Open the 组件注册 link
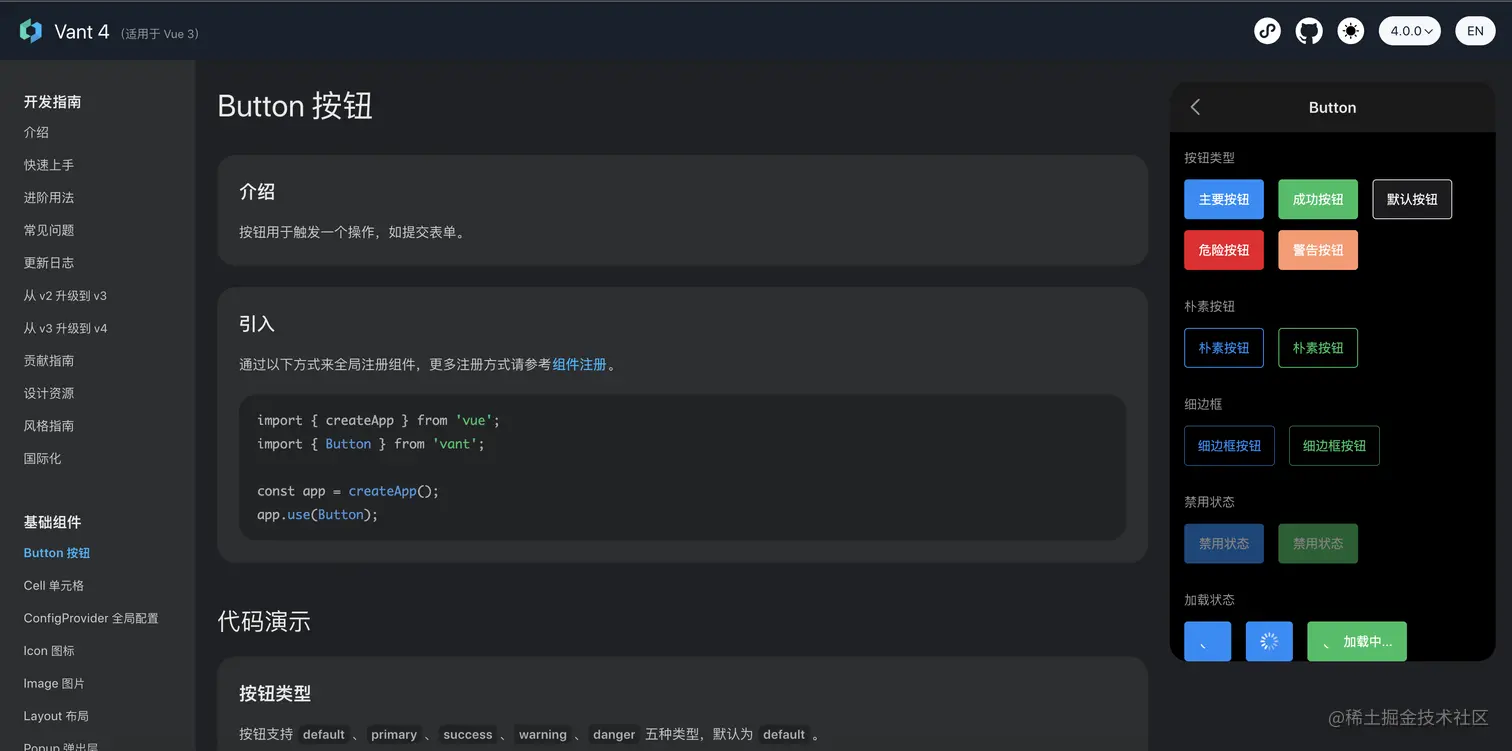 click(580, 364)
